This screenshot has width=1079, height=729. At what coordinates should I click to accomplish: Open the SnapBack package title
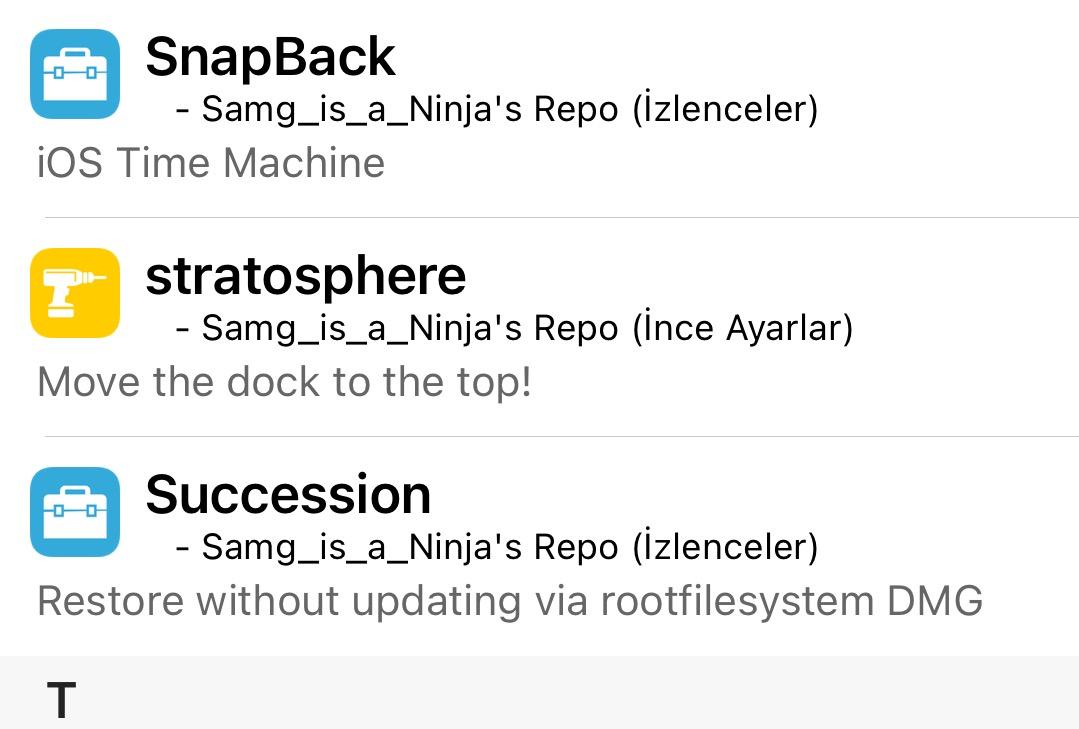coord(270,57)
